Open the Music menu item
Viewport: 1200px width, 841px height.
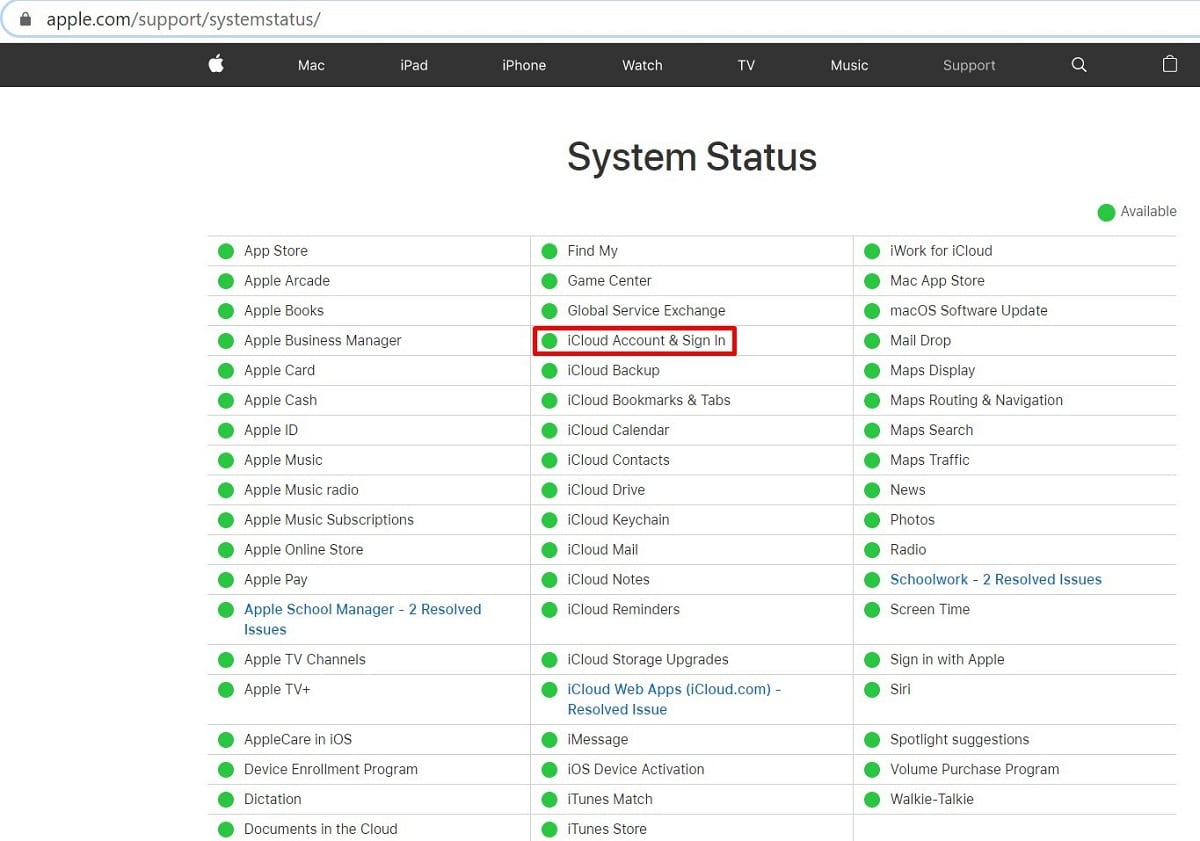(849, 65)
